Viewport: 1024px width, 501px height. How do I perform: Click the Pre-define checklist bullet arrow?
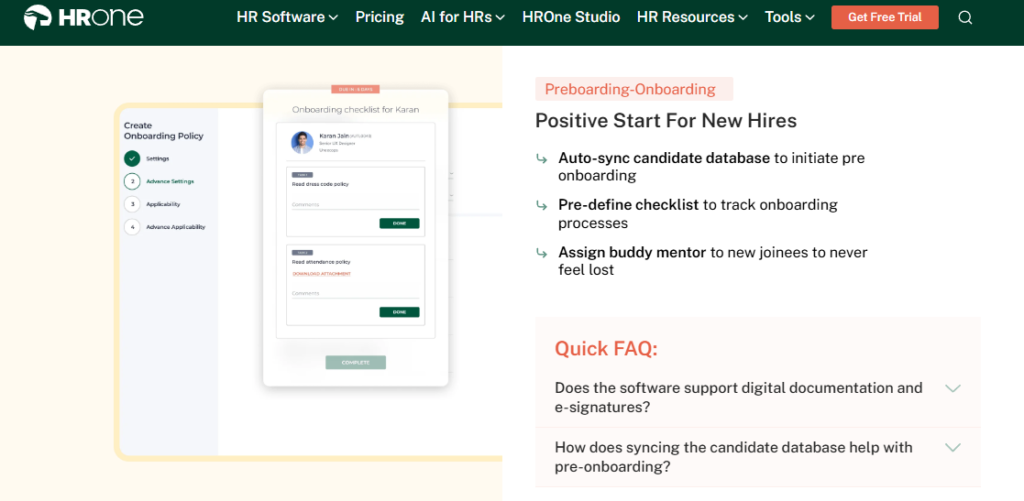click(541, 205)
